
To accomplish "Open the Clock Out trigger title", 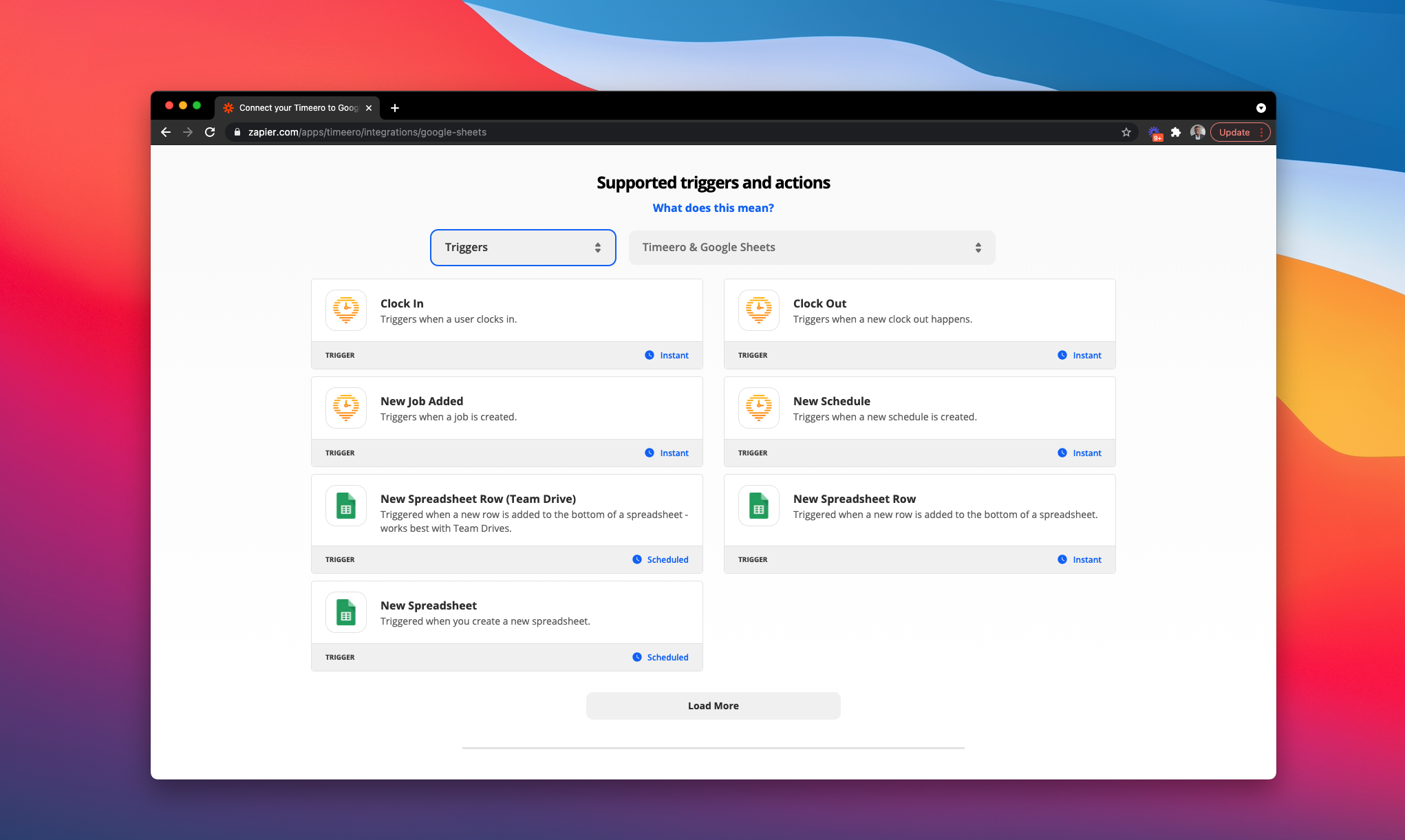I will 819,303.
